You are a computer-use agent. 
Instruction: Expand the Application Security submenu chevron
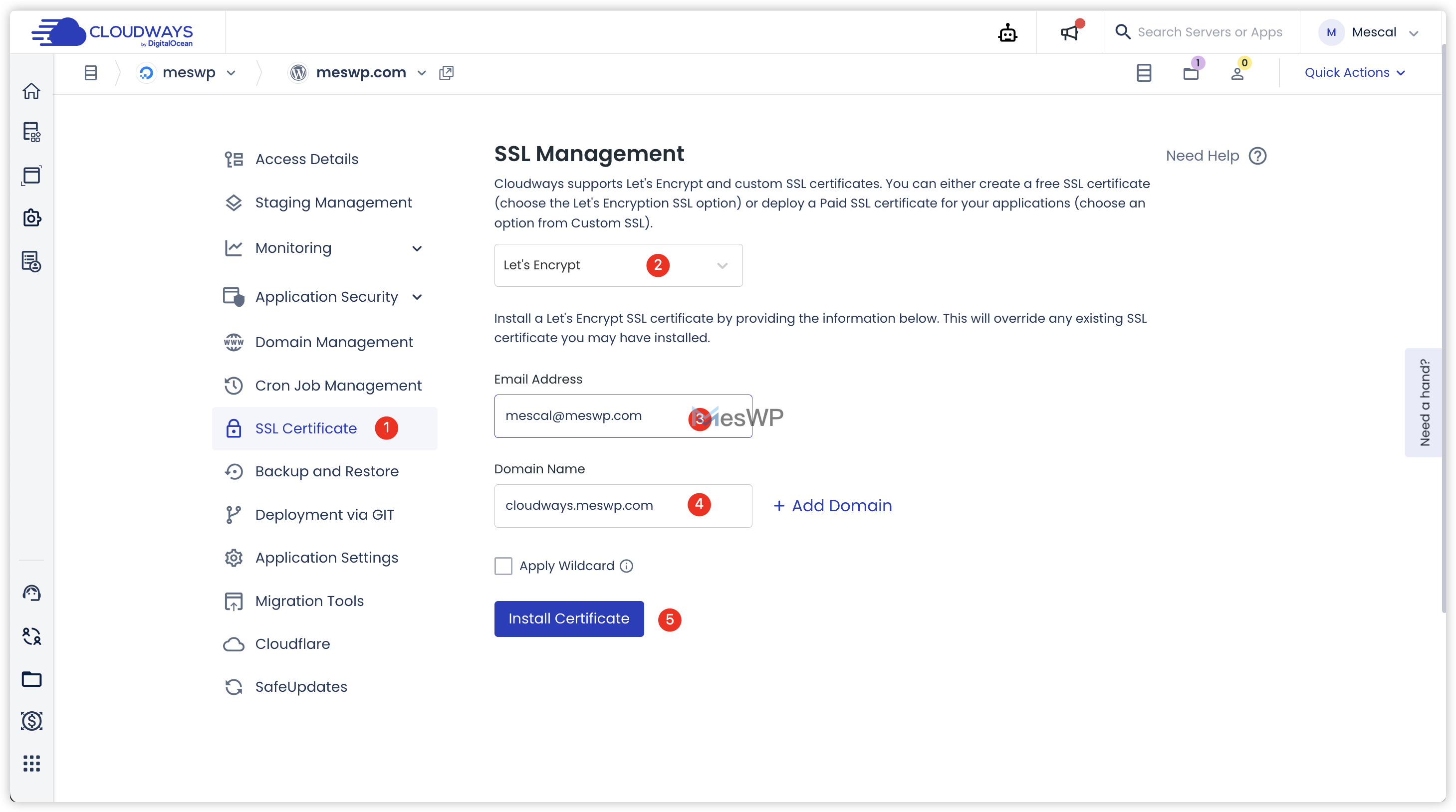[417, 297]
